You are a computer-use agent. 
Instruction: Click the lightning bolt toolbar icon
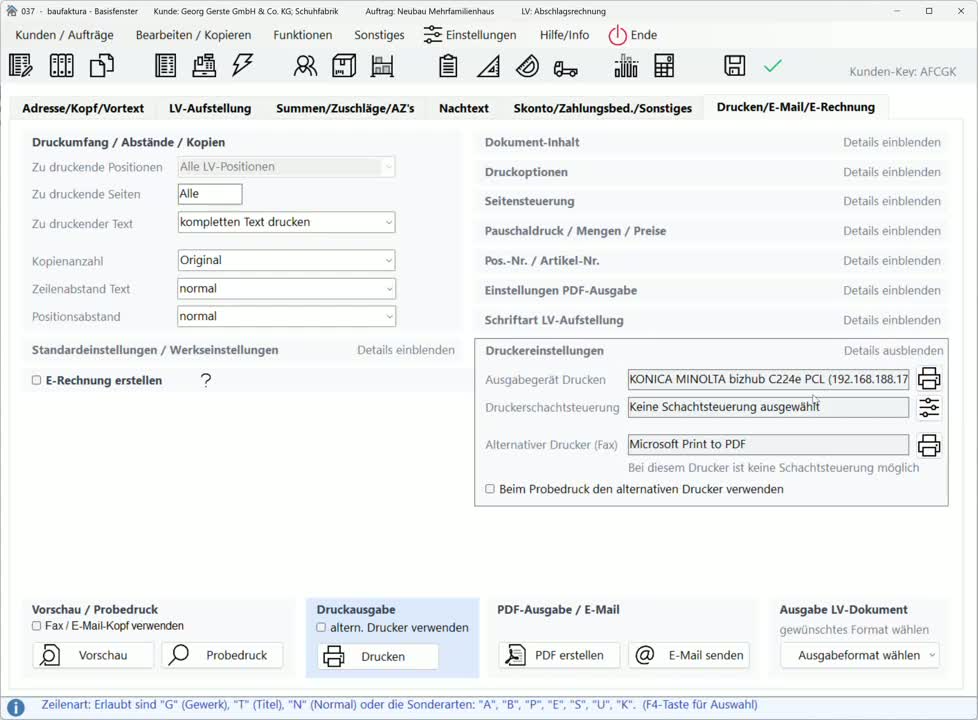(x=243, y=65)
